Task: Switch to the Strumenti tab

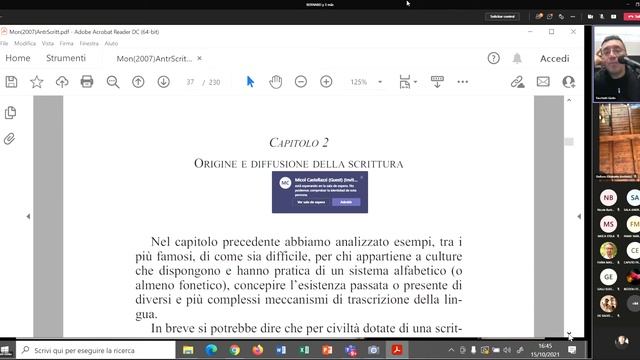Action: pos(66,58)
